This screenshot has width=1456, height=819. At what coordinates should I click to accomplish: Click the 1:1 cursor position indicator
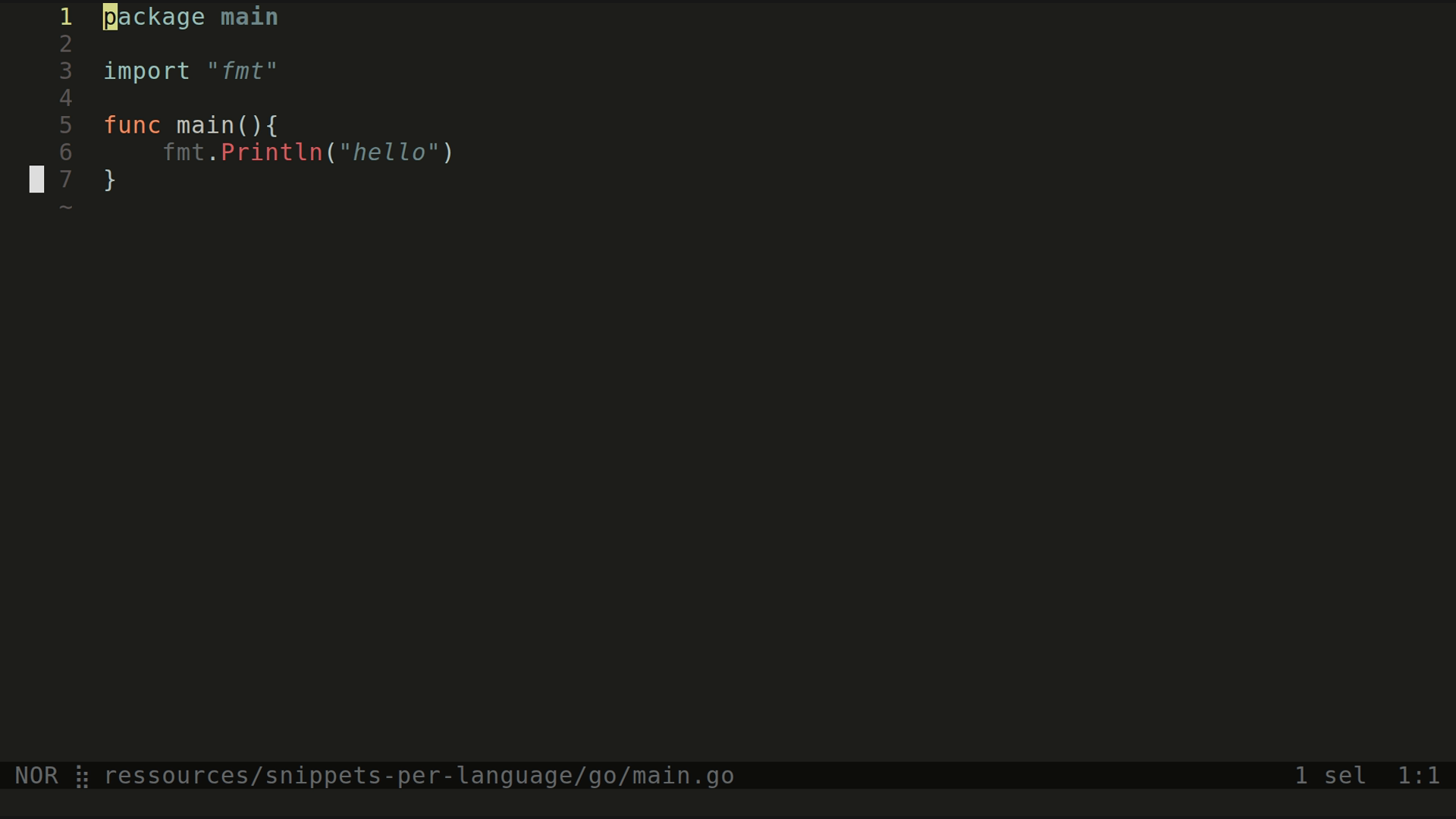click(x=1418, y=776)
